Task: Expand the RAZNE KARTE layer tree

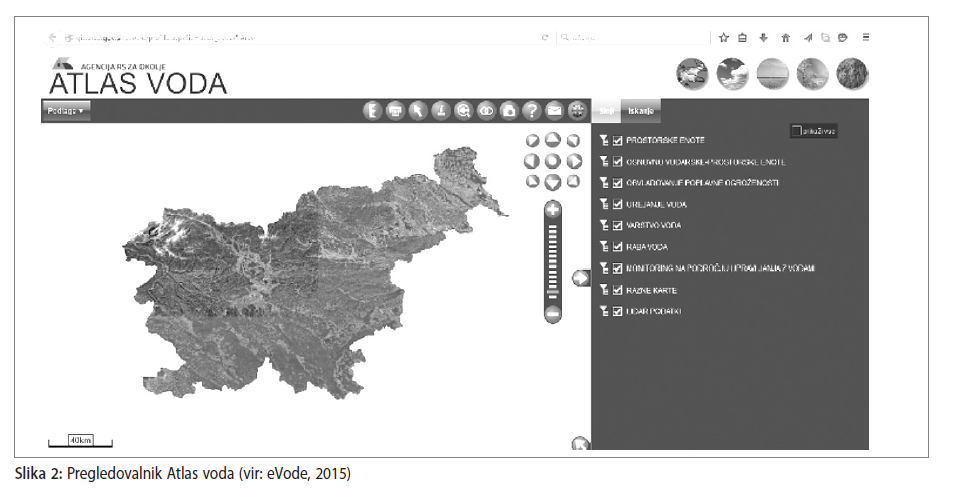Action: click(604, 290)
